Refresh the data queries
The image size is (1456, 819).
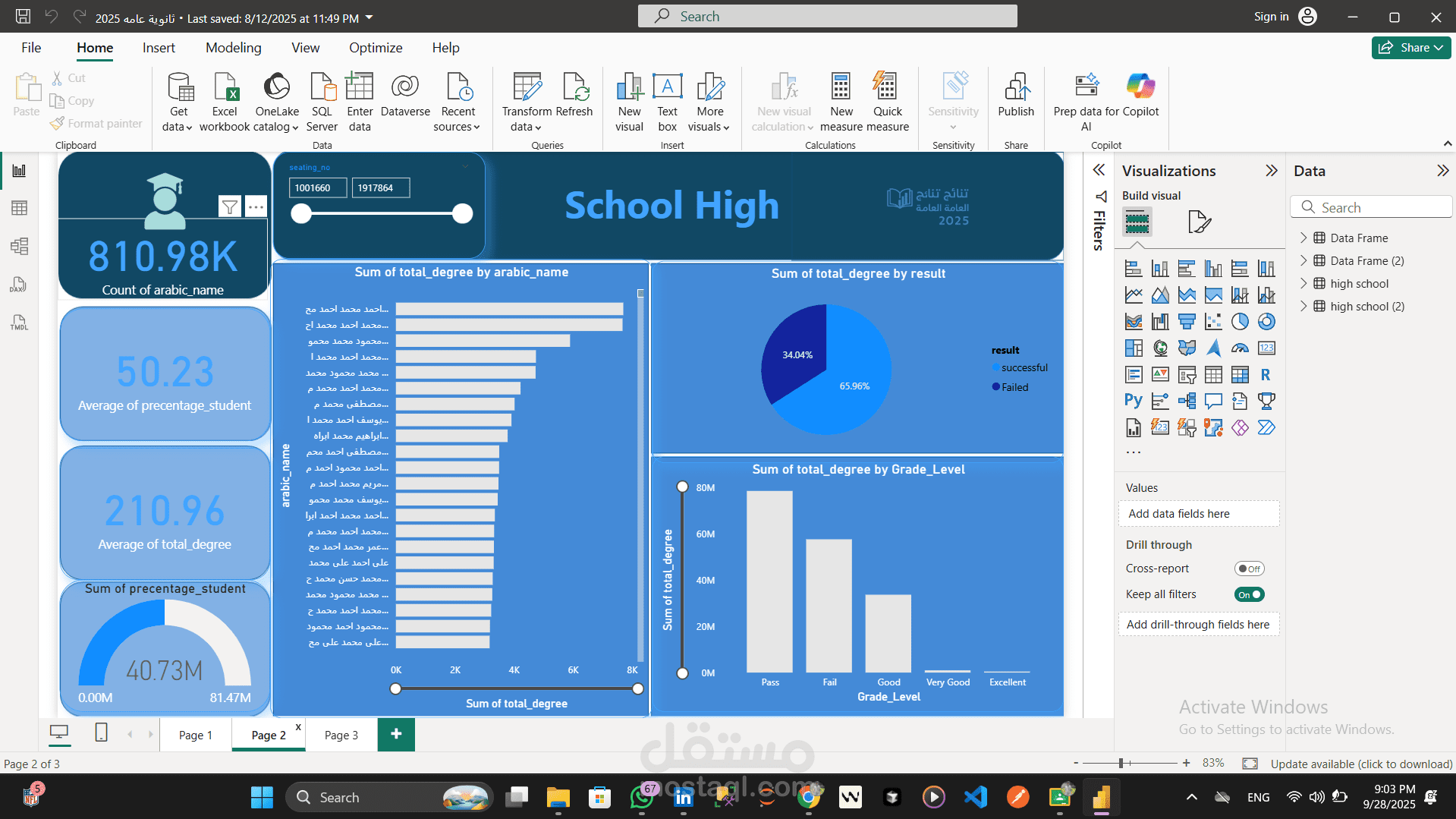(x=574, y=95)
